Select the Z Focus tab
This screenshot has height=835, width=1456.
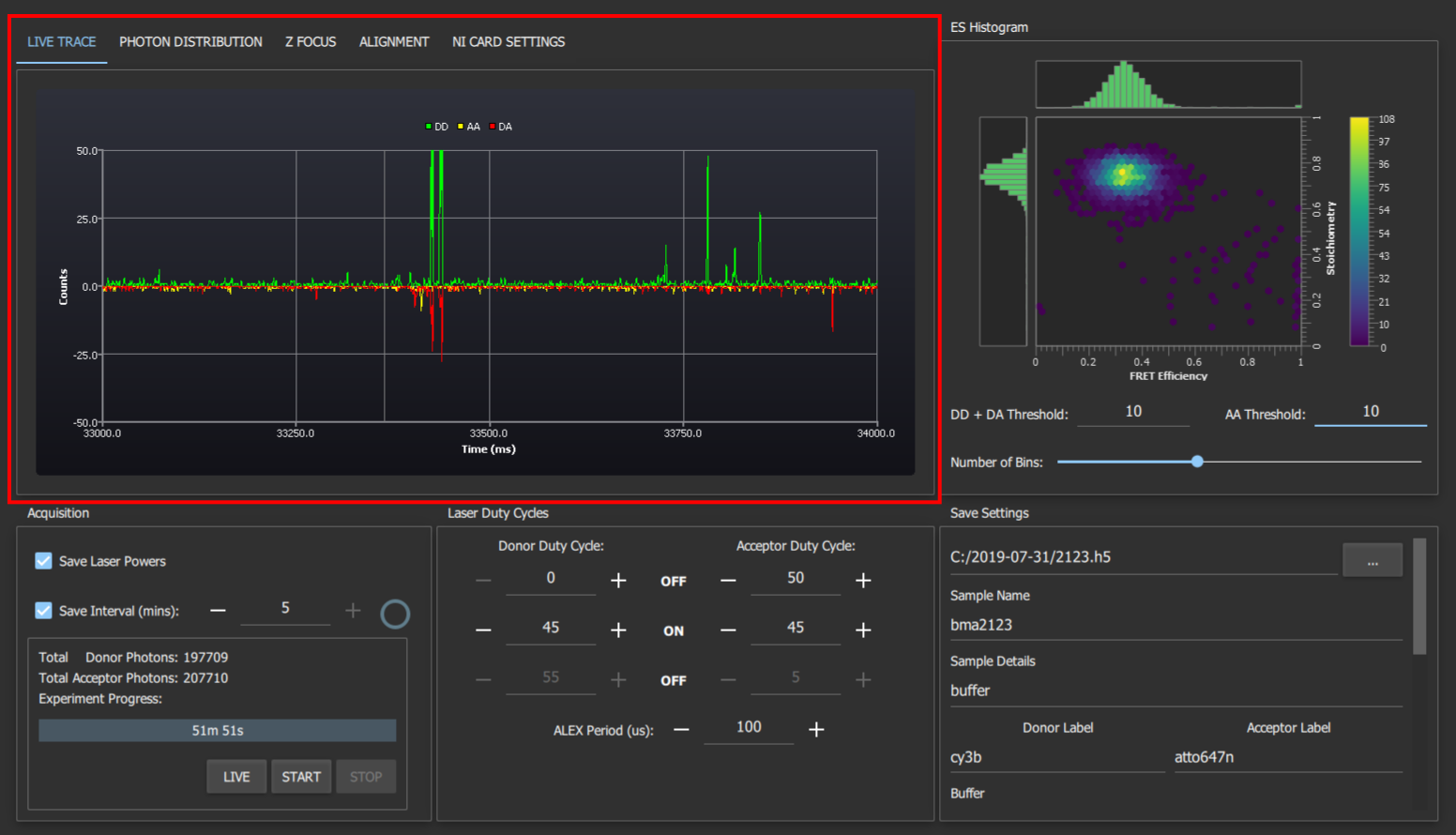[x=311, y=42]
